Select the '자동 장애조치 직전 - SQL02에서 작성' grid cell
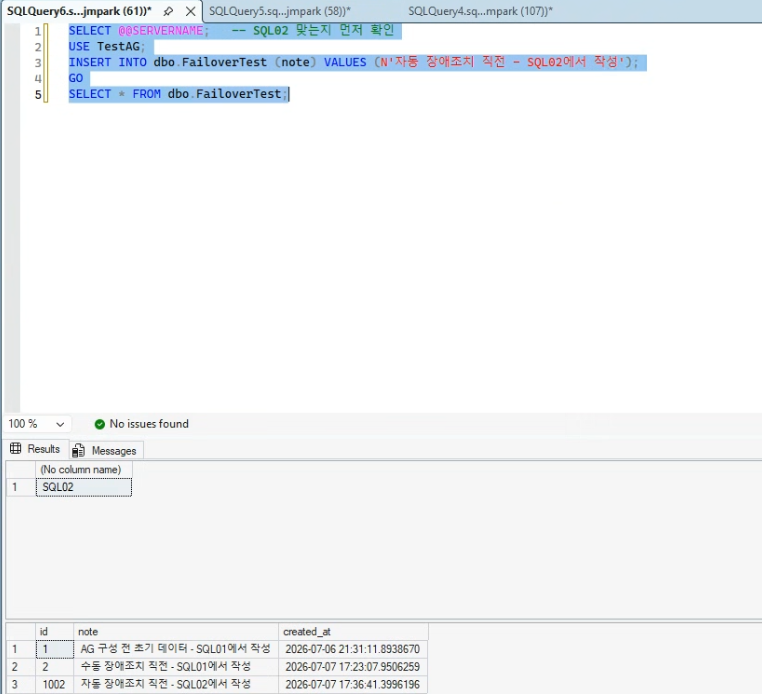Image resolution: width=762 pixels, height=694 pixels. click(176, 684)
